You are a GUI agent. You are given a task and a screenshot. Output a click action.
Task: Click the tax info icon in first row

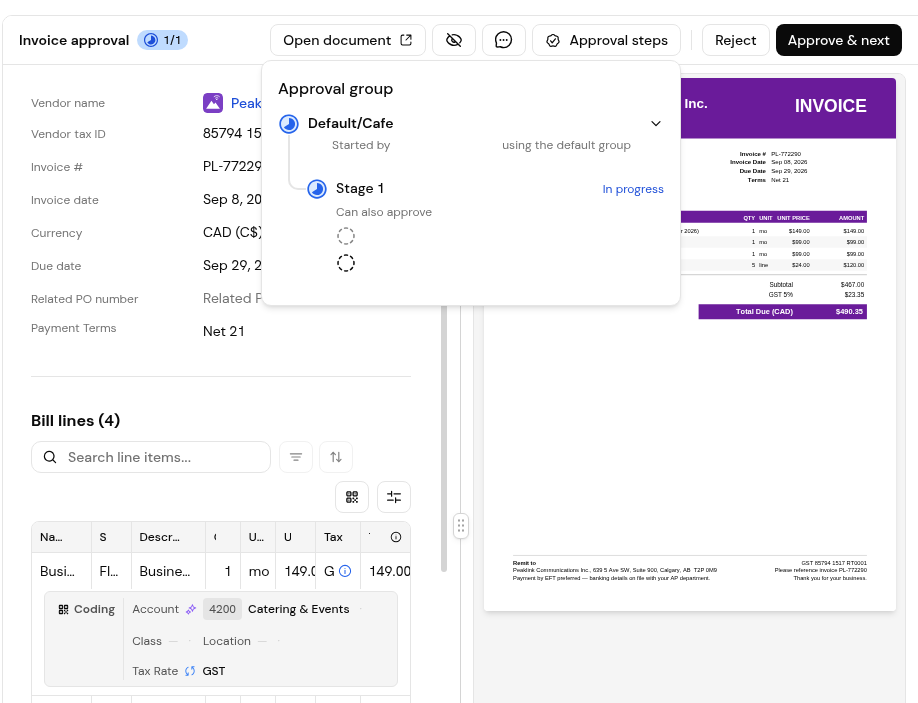[345, 571]
